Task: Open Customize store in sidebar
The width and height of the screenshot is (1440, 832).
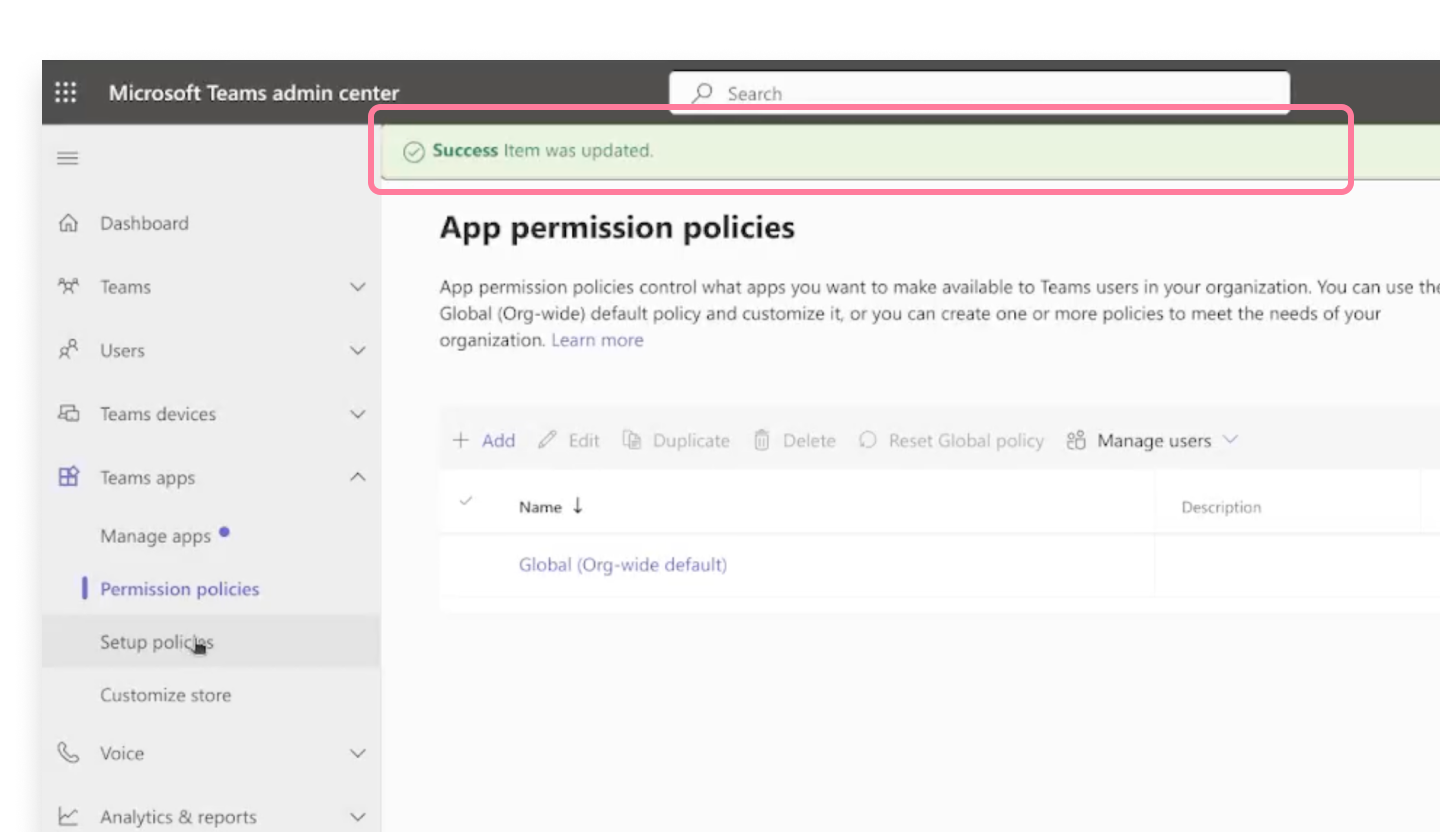Action: [x=165, y=695]
